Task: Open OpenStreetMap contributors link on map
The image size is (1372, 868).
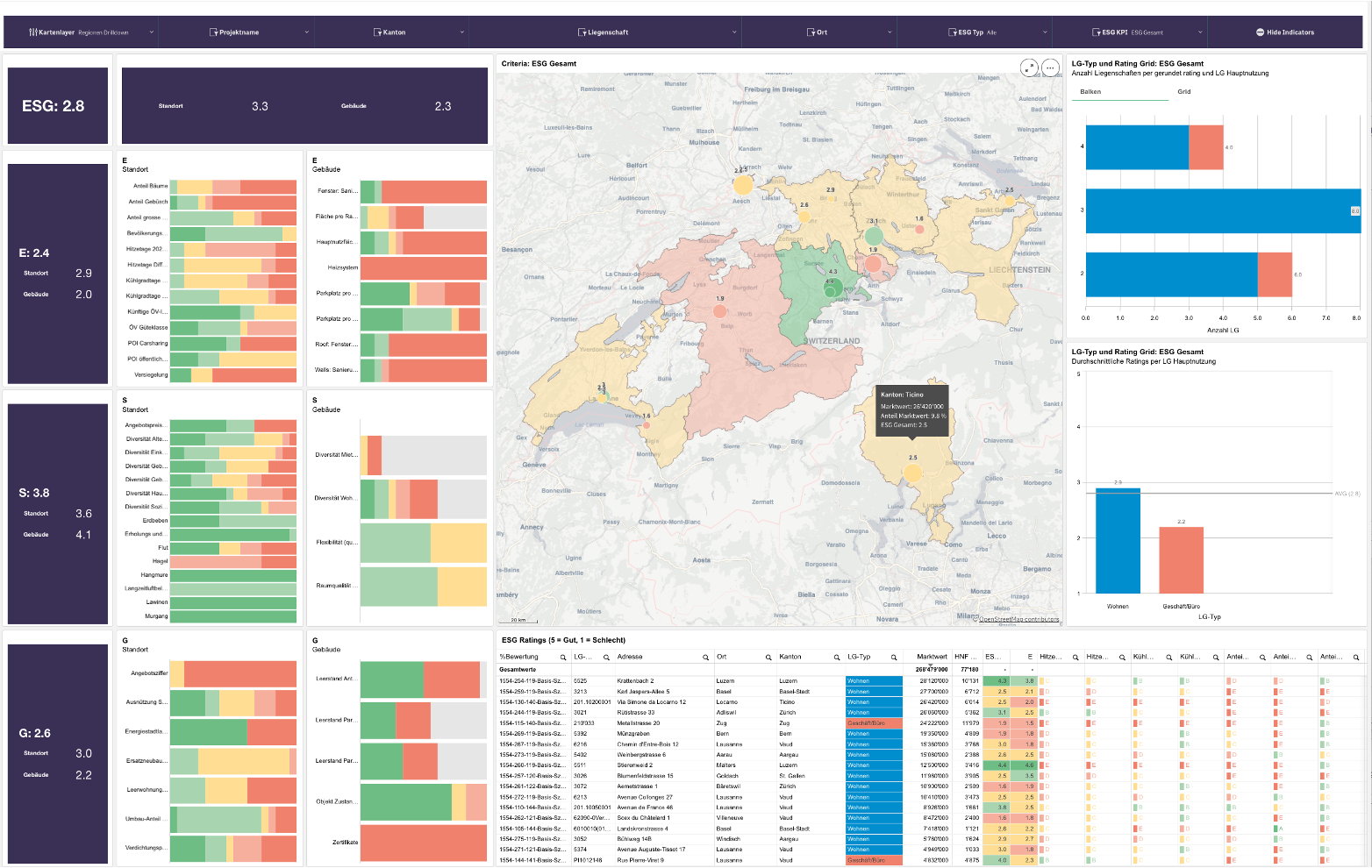Action: pos(1019,619)
